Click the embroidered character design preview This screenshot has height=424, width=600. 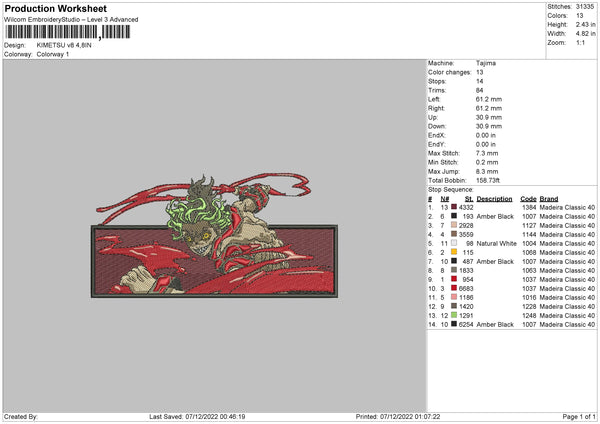(214, 236)
